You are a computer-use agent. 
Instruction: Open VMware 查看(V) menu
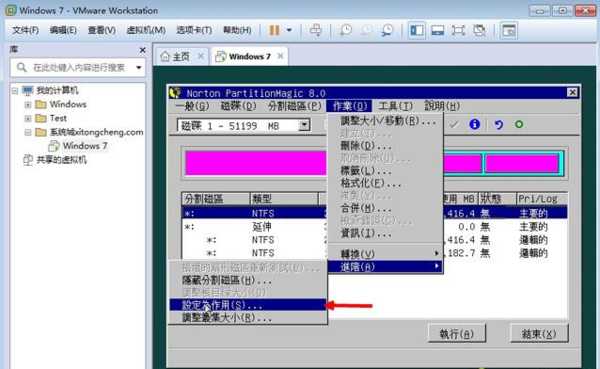point(101,30)
